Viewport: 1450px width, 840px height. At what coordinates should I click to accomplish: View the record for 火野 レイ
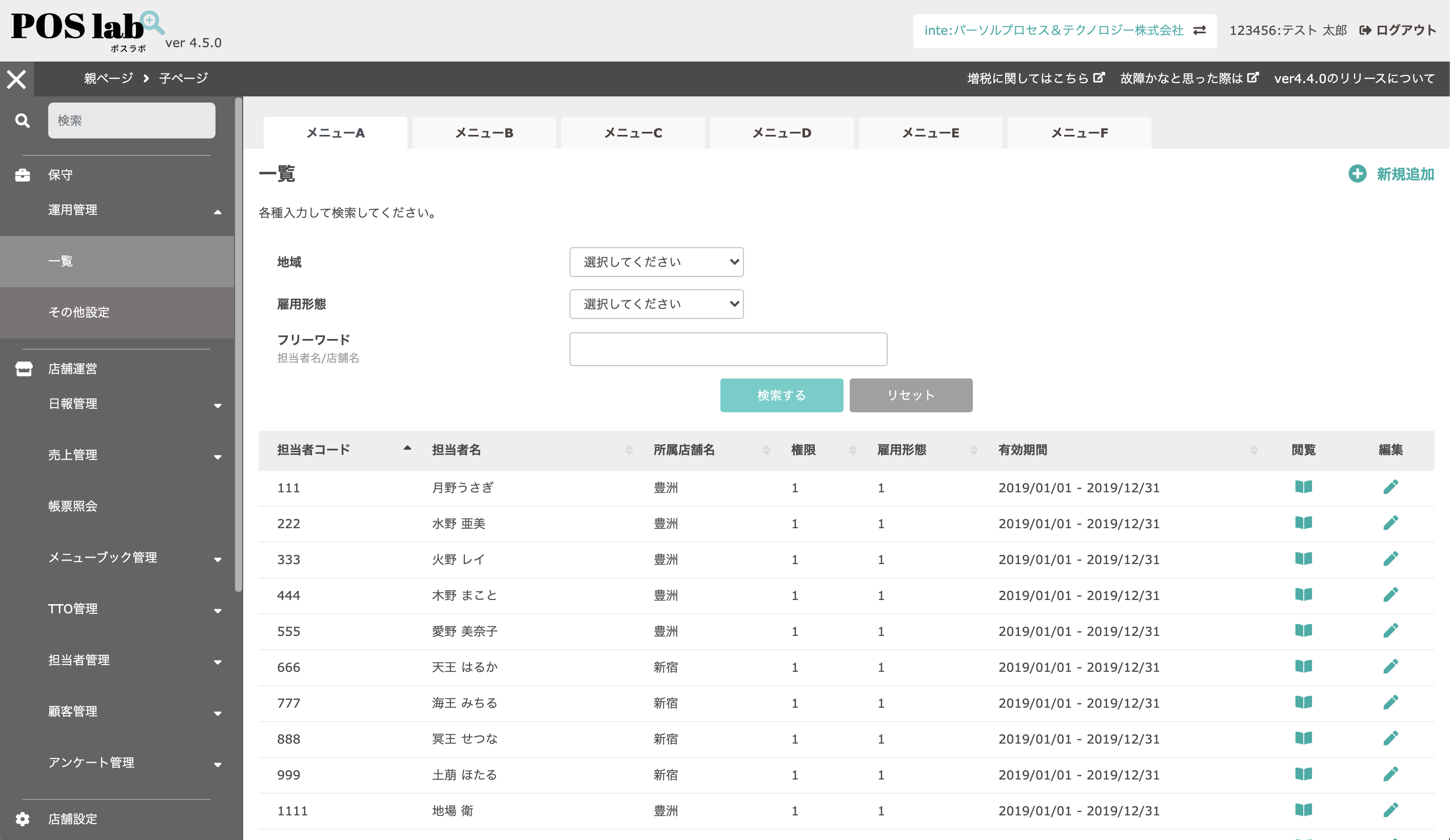1303,559
